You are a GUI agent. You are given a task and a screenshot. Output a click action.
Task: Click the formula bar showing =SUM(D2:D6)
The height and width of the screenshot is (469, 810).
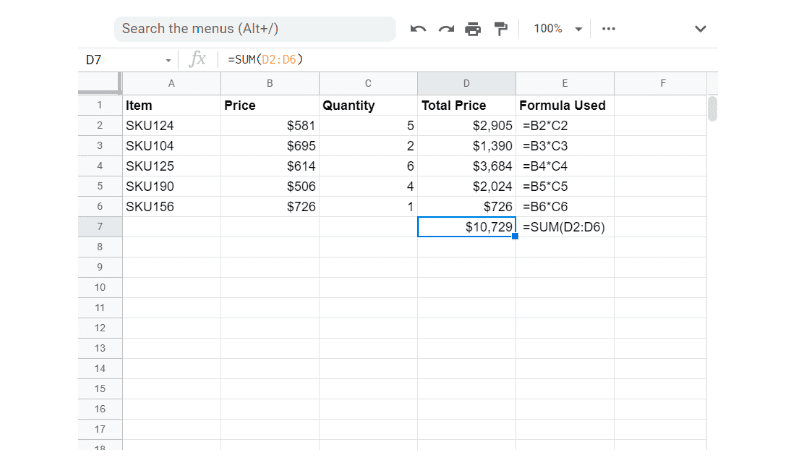tap(450, 60)
